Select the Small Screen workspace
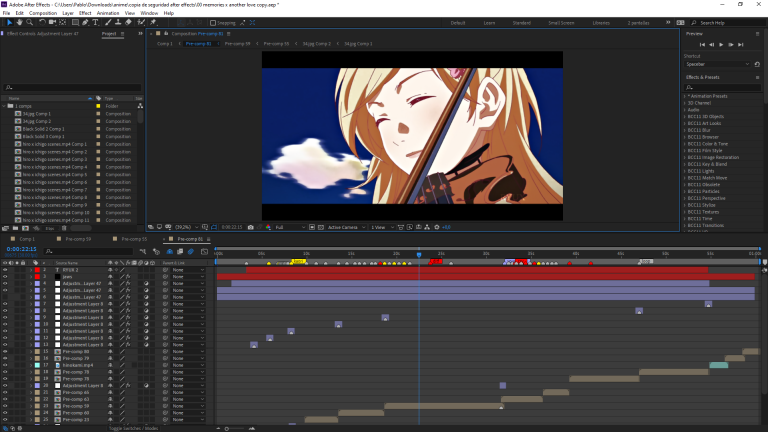This screenshot has height=432, width=768. pos(561,23)
